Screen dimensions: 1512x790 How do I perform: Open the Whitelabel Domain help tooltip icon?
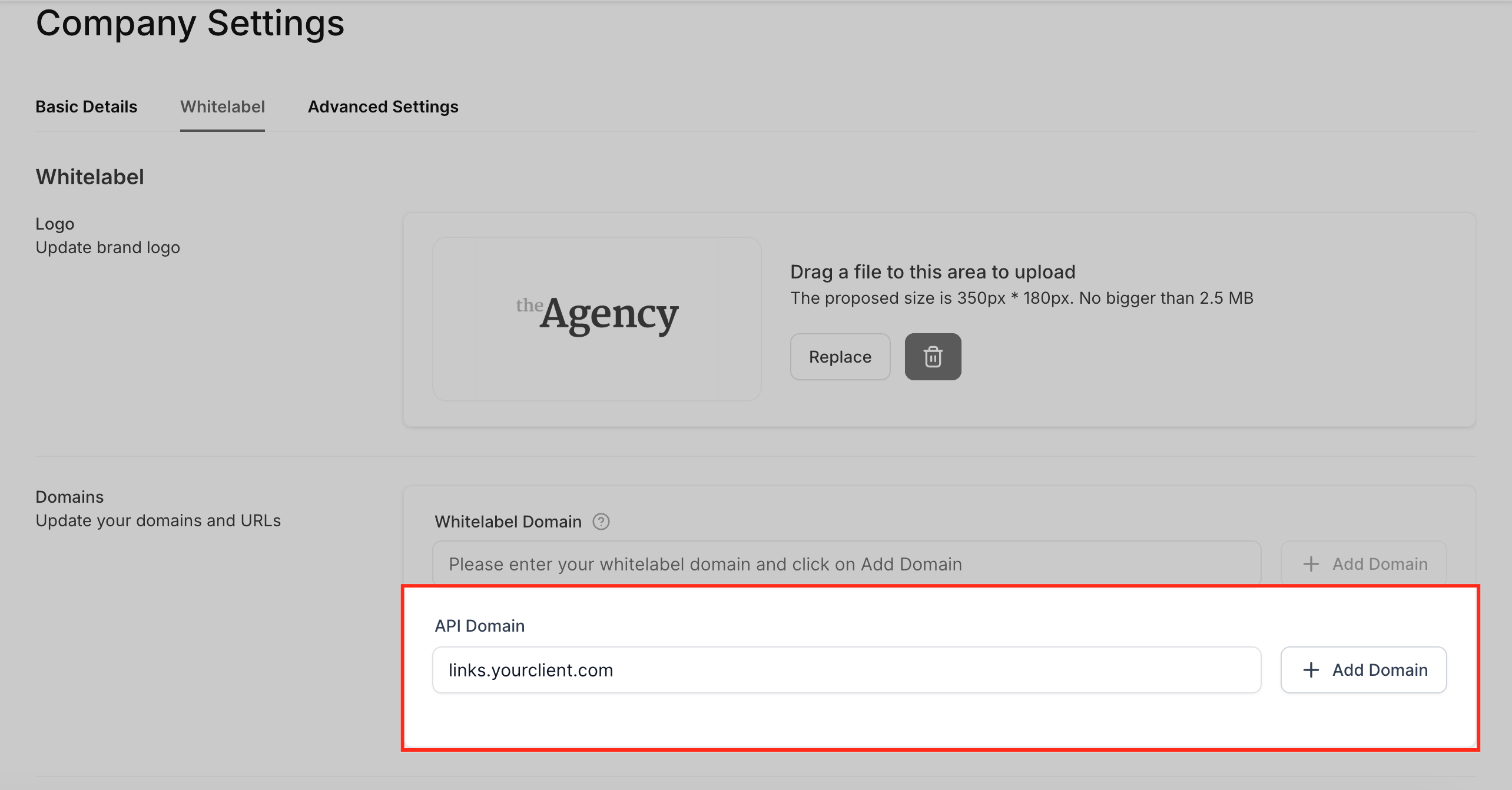click(x=601, y=522)
